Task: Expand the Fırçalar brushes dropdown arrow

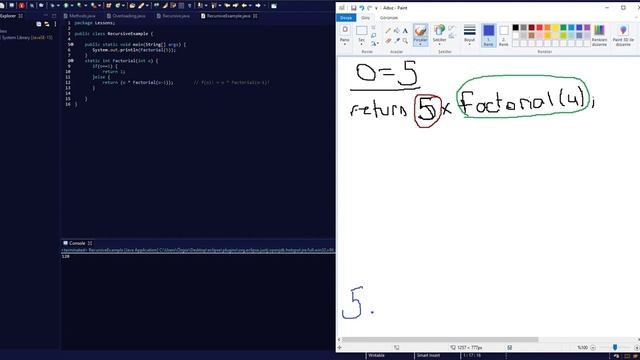Action: pyautogui.click(x=420, y=44)
